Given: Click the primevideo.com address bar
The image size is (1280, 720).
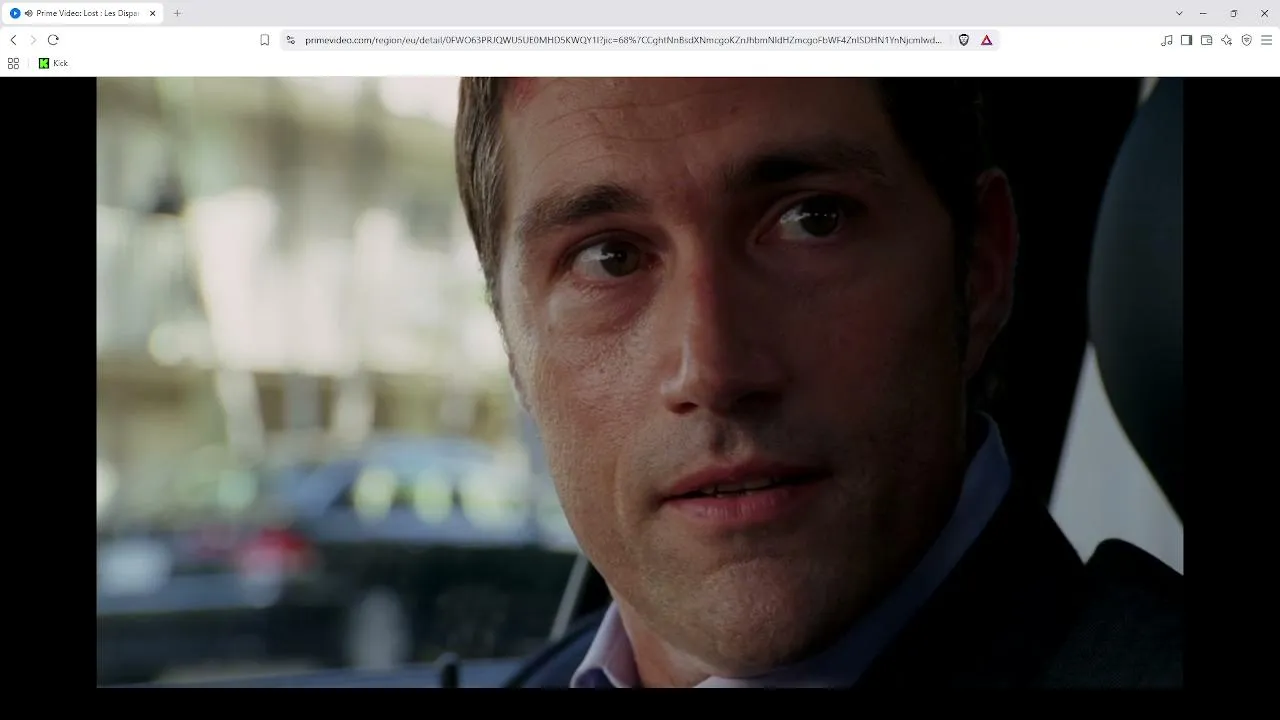Looking at the screenshot, I should (x=623, y=40).
